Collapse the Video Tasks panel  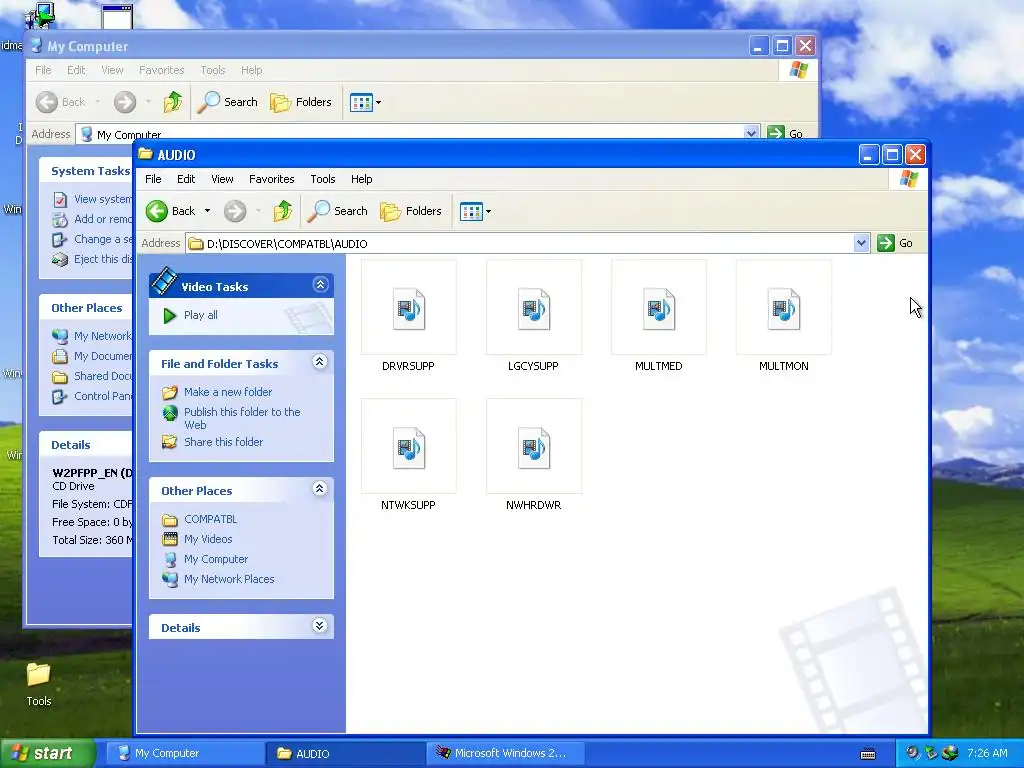tap(320, 285)
